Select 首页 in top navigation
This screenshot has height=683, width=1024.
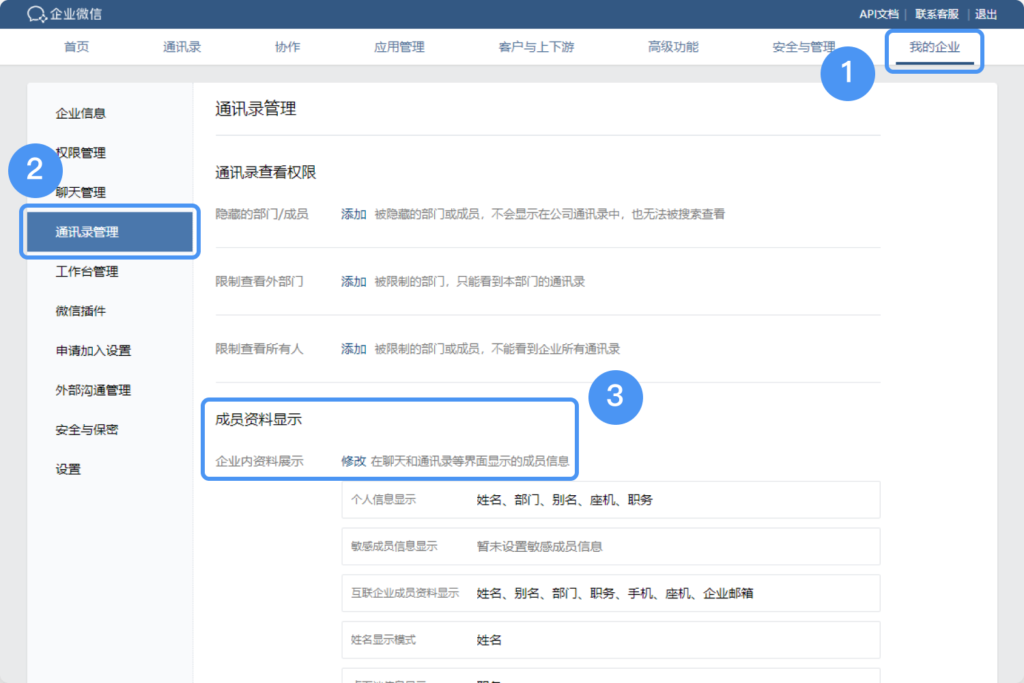tap(76, 47)
